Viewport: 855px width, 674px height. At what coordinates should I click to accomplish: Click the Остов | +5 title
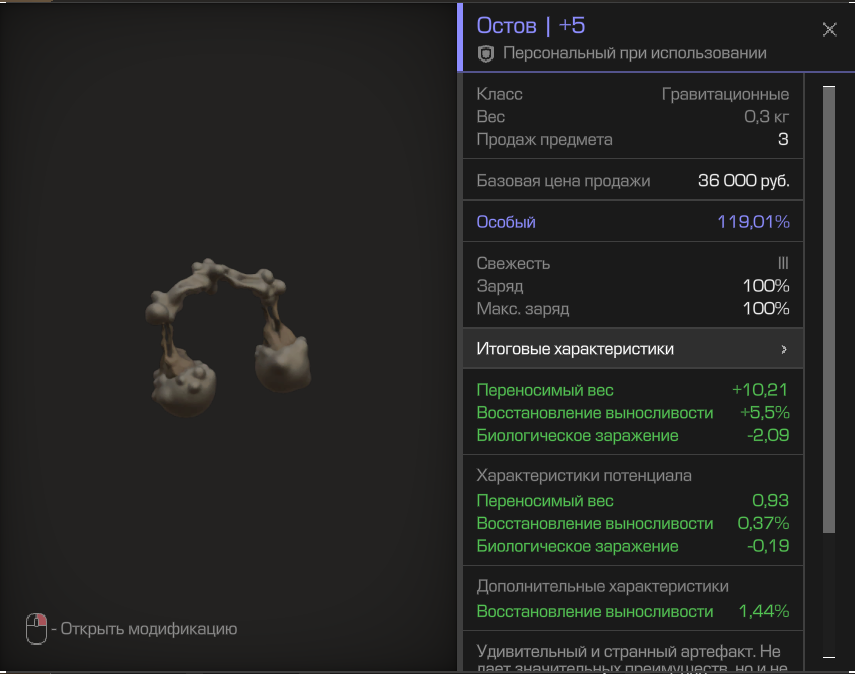(531, 26)
